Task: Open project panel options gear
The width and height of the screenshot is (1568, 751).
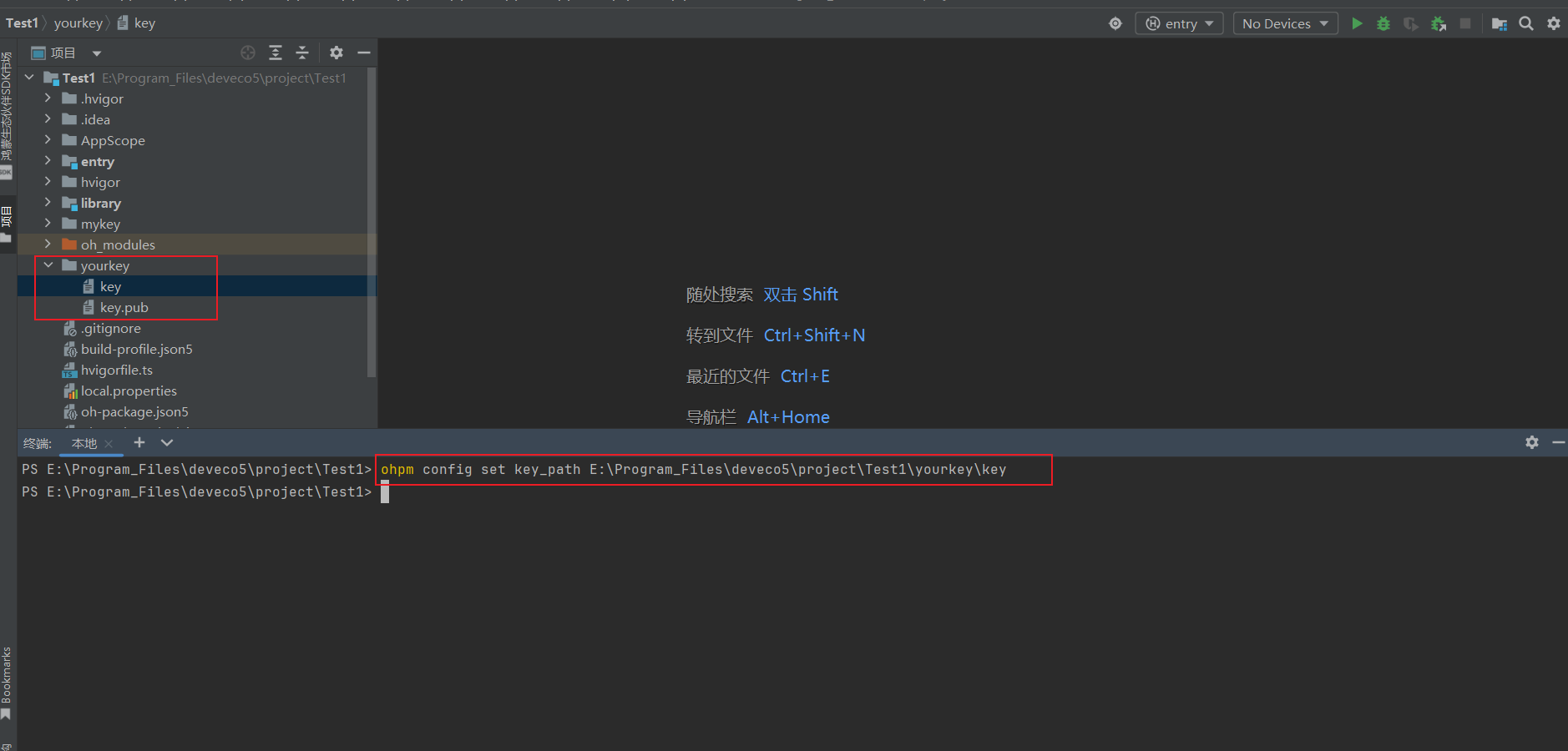Action: (x=336, y=53)
